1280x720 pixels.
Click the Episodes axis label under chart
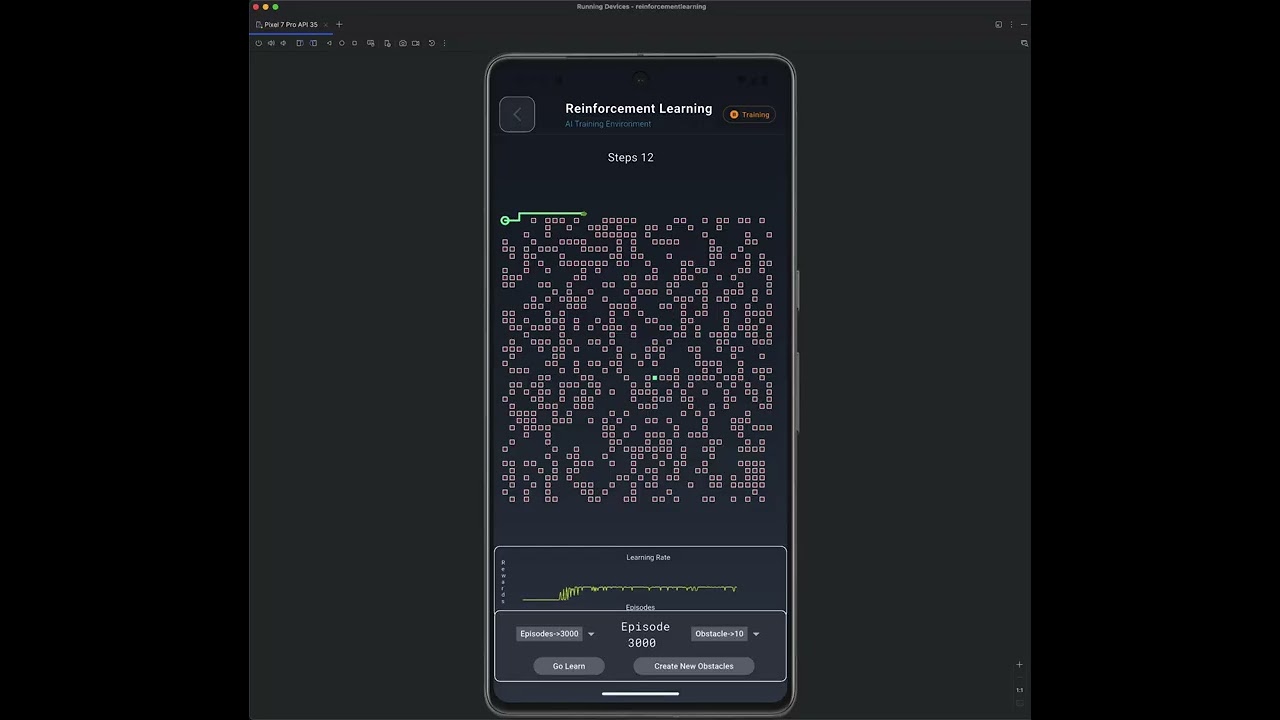tap(640, 607)
